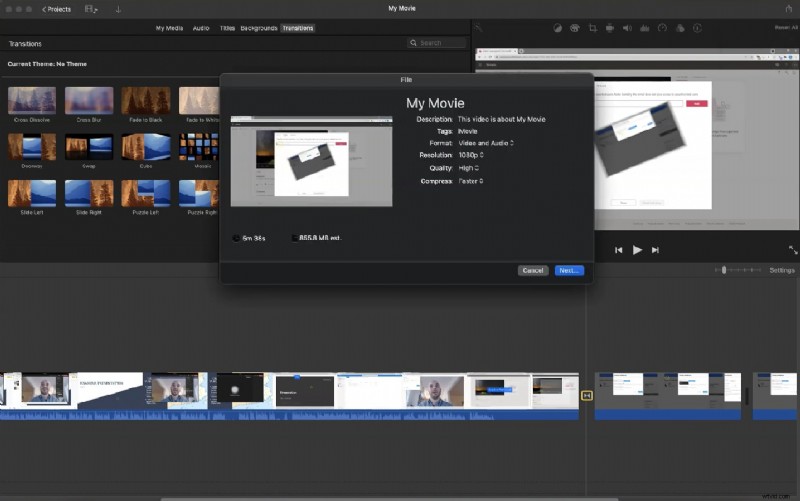Switch to the Audio tab
800x501 pixels.
(201, 28)
